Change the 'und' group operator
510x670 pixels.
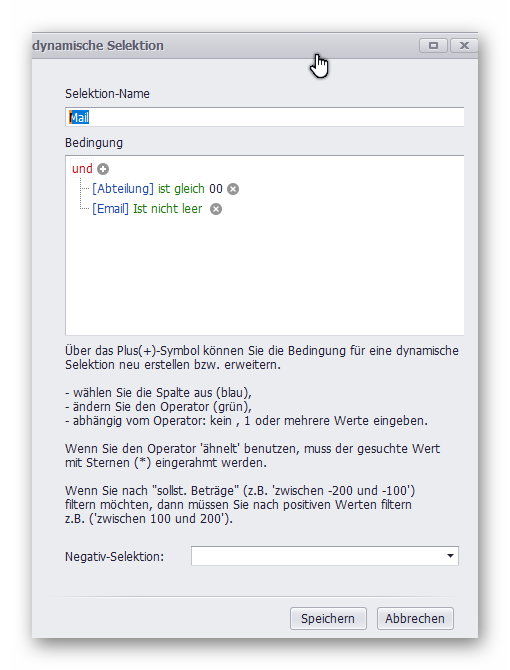click(x=82, y=168)
